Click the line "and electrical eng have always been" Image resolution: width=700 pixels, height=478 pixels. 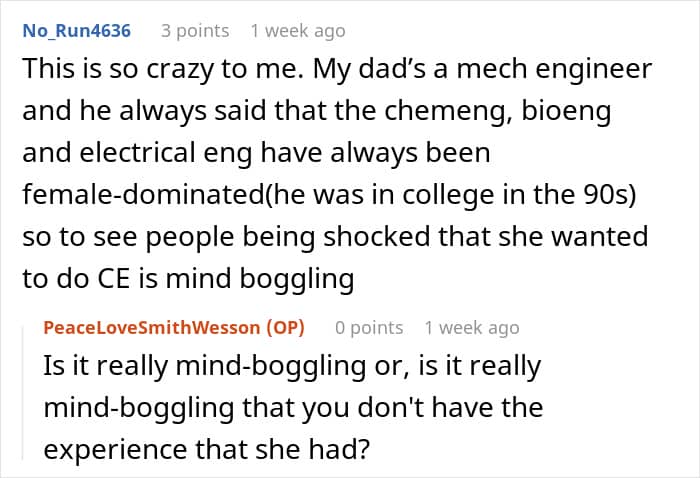(x=256, y=153)
